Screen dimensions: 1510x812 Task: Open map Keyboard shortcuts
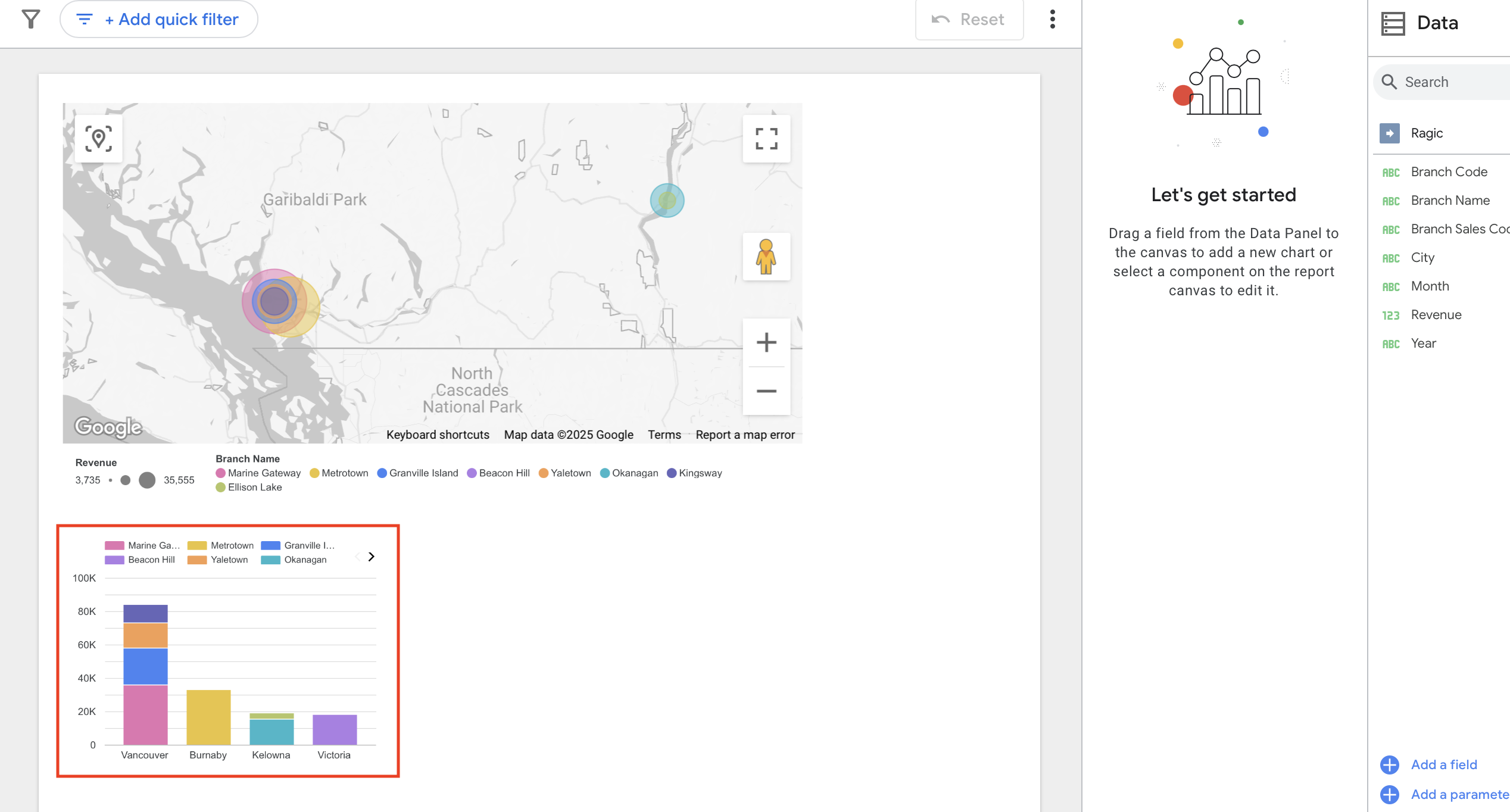tap(438, 435)
